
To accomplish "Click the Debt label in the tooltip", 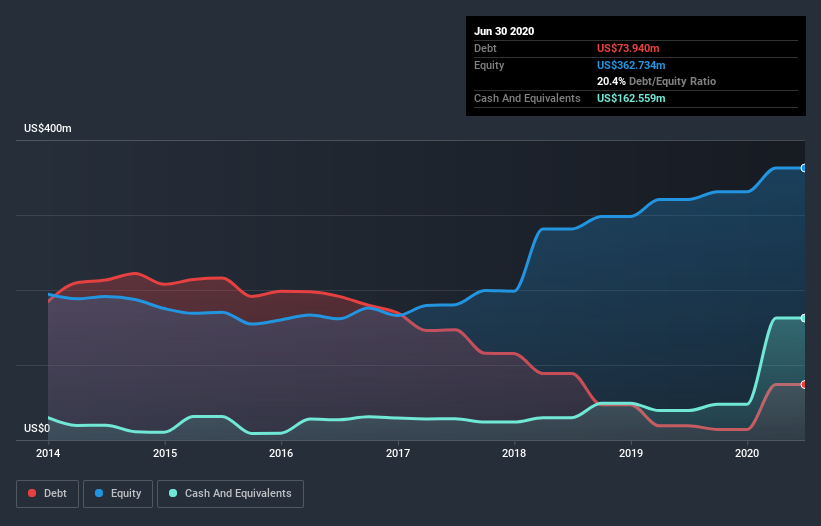I will point(485,48).
